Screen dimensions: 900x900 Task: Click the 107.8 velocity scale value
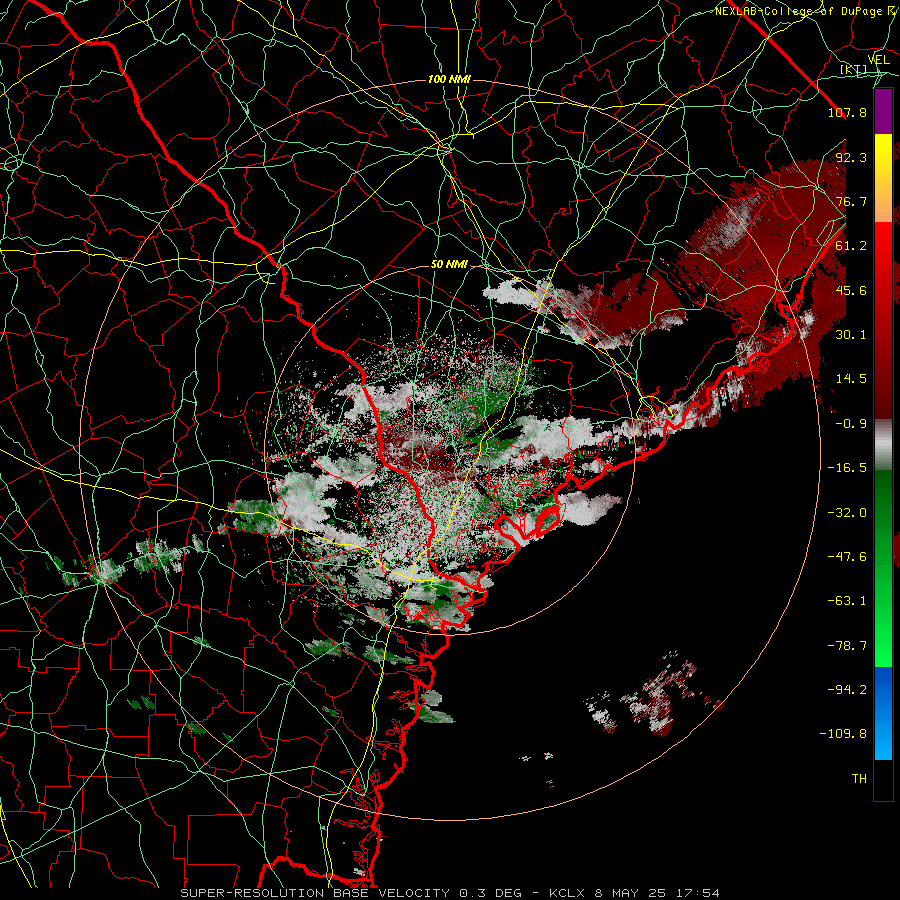(x=847, y=112)
